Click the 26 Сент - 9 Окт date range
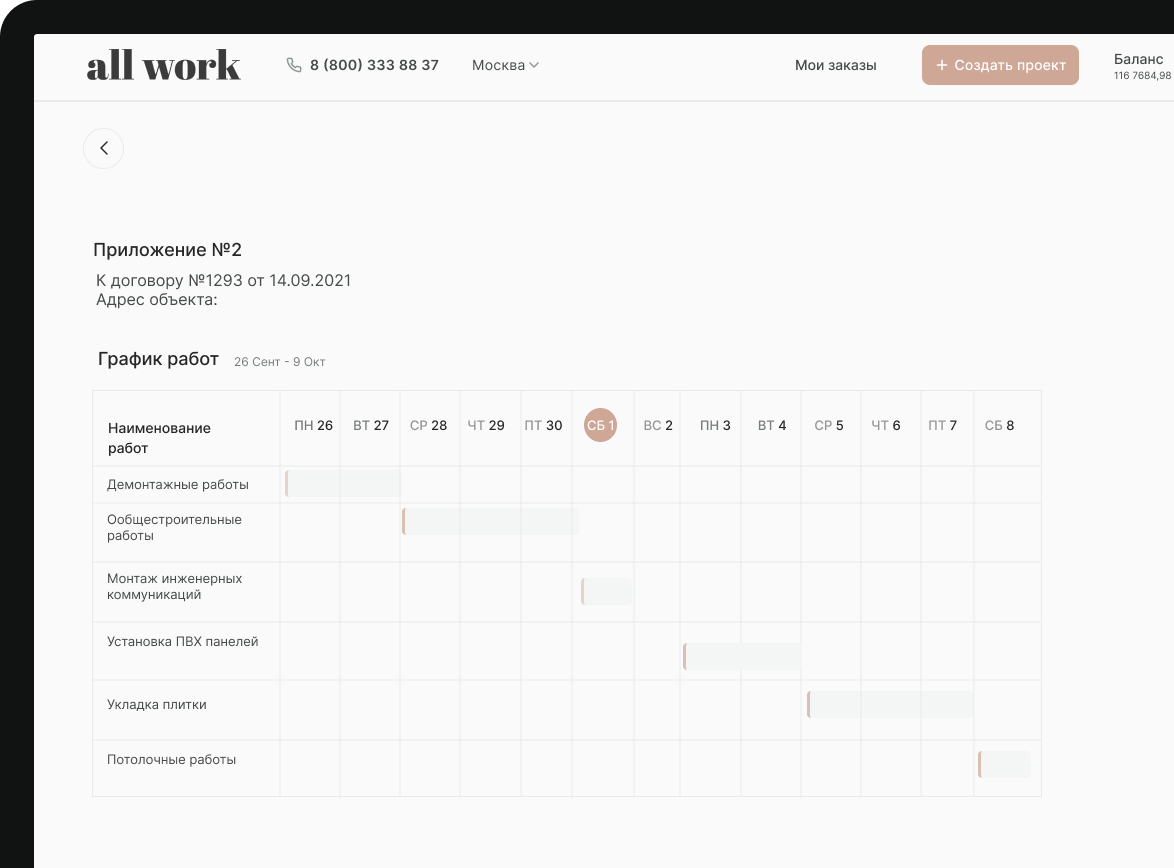The image size is (1174, 868). [x=280, y=362]
